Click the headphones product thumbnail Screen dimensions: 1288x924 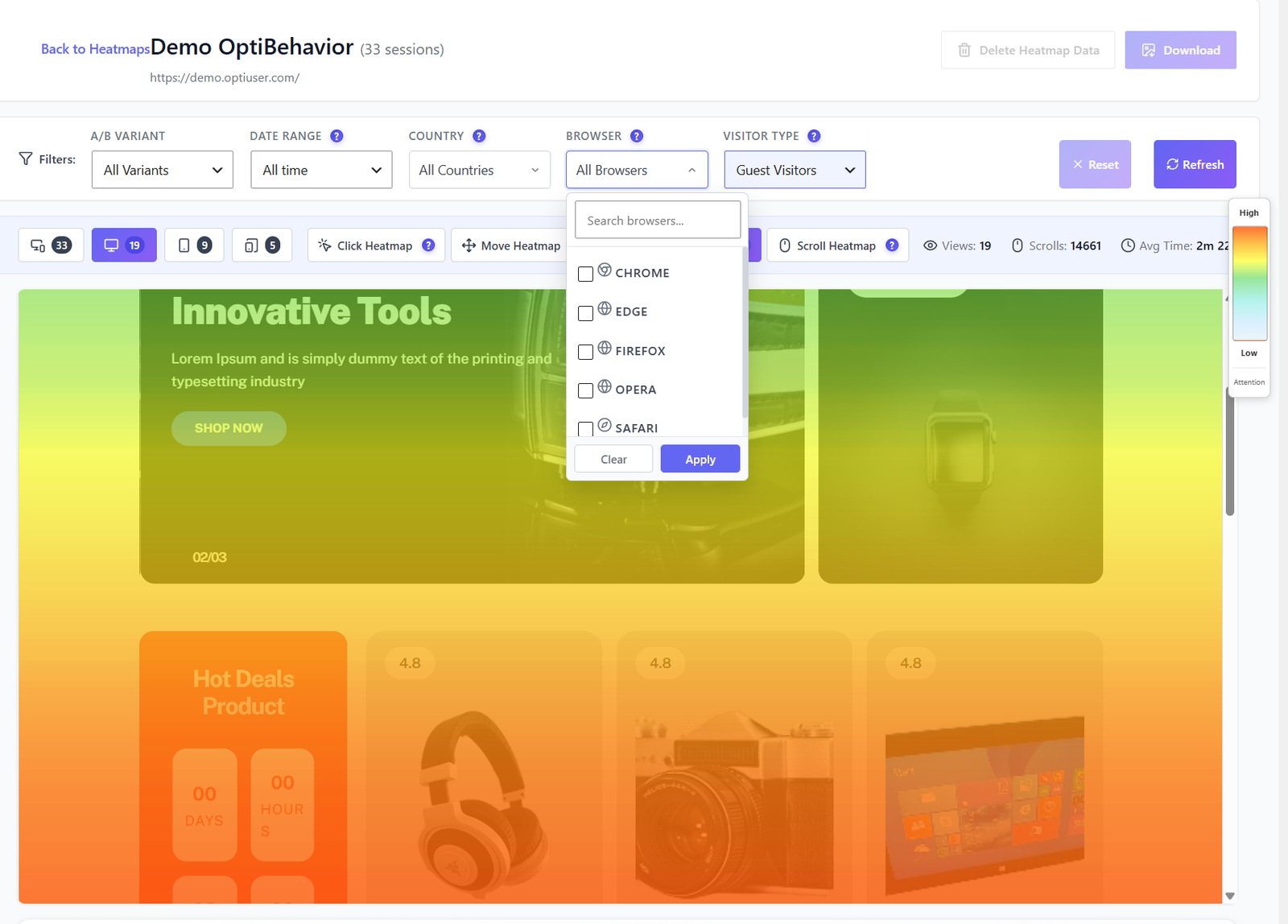click(483, 803)
